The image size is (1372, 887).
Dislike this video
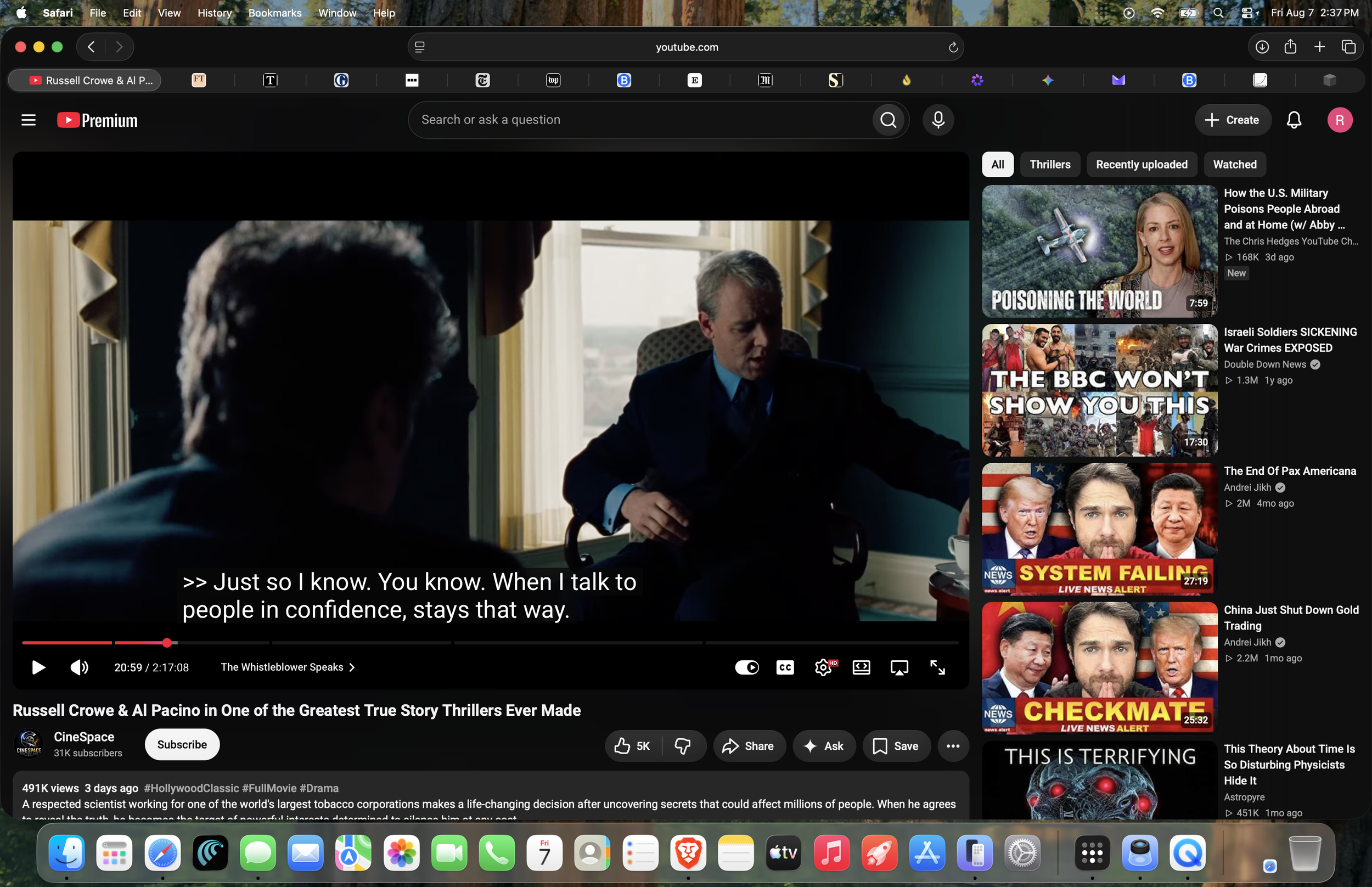point(683,746)
